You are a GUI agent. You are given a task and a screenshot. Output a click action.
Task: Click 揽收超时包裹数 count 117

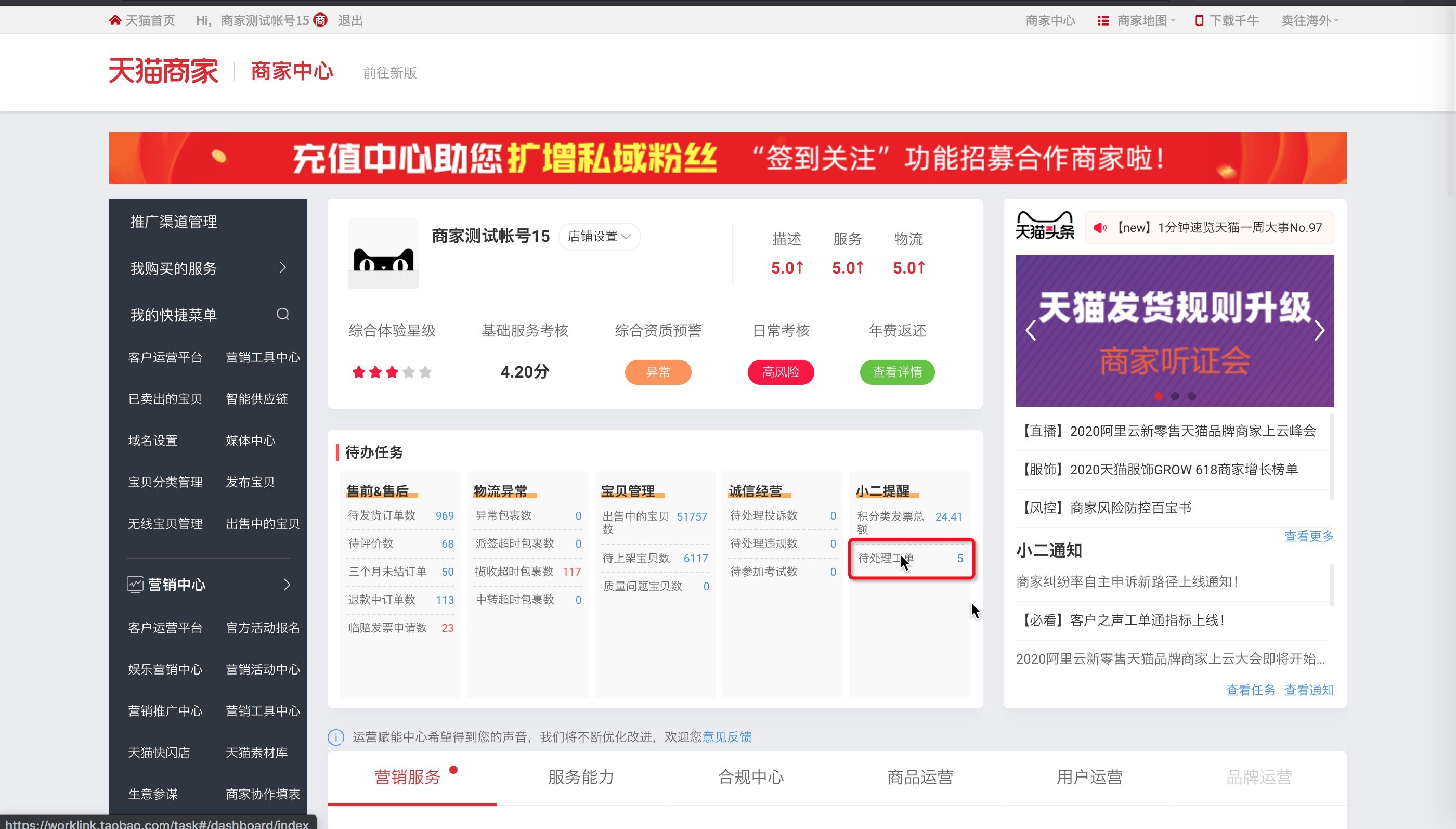[x=571, y=572]
